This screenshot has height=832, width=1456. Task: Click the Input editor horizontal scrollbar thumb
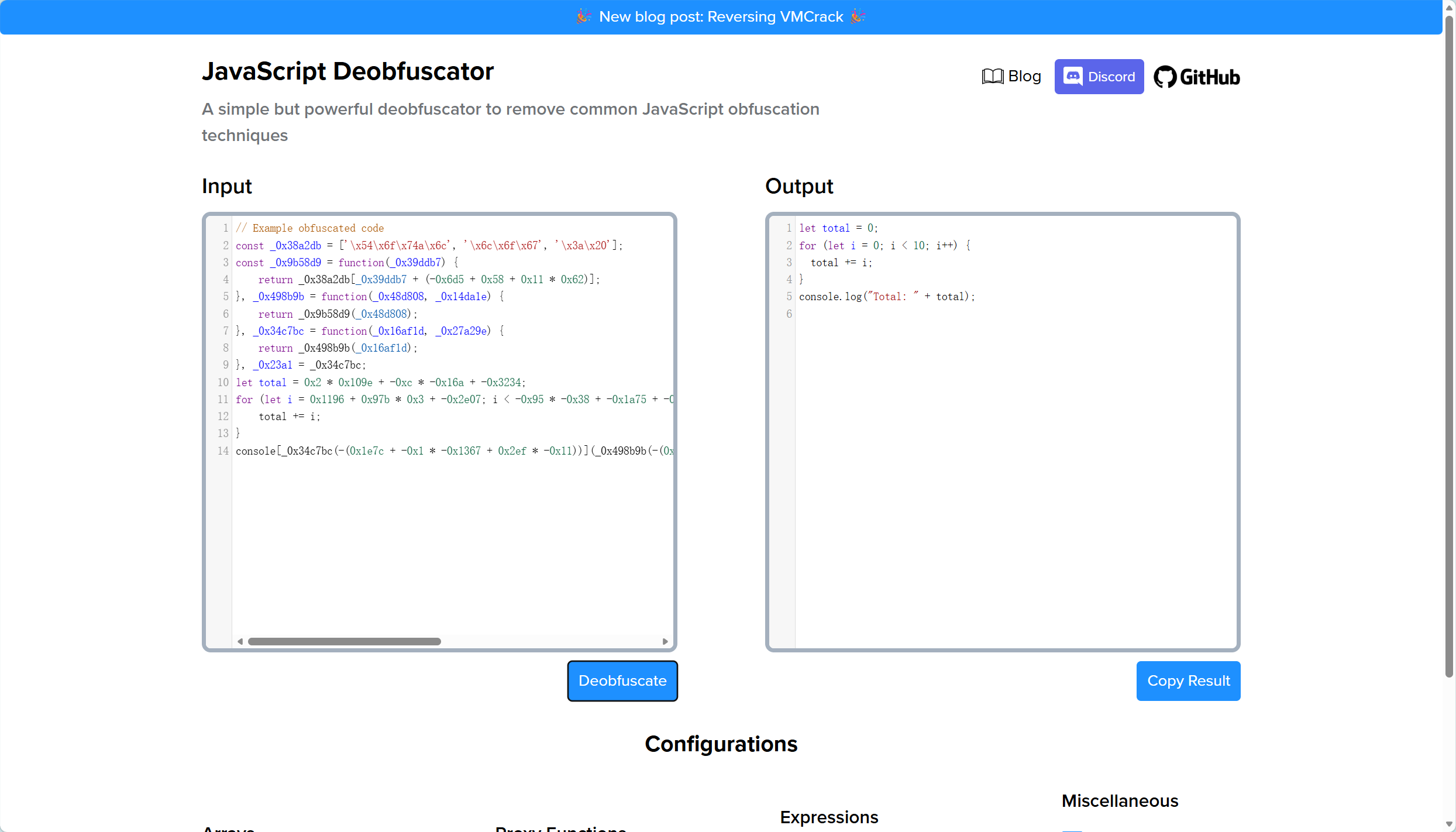point(345,641)
